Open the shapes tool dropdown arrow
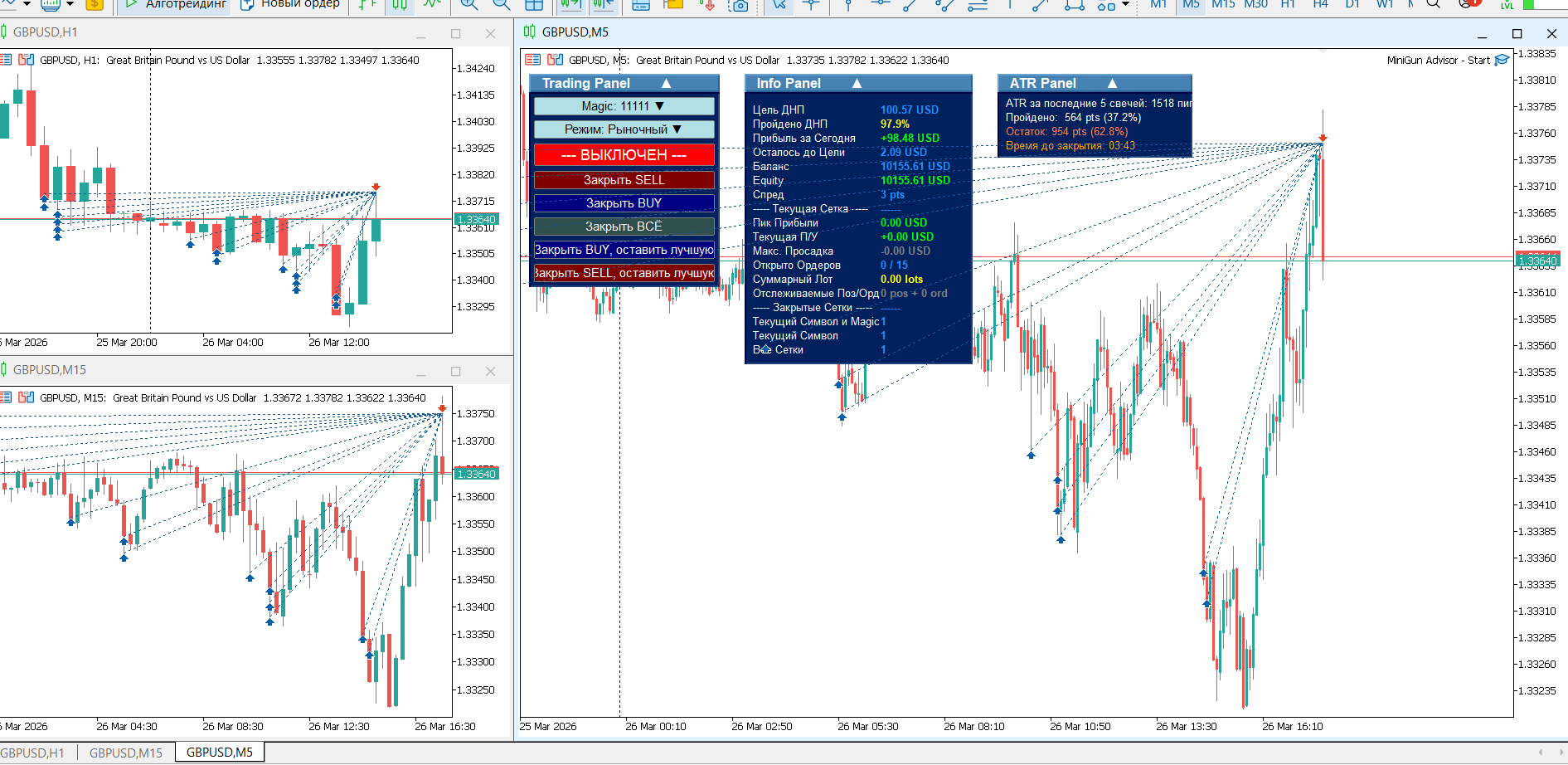This screenshot has width=1568, height=765. (x=1125, y=4)
